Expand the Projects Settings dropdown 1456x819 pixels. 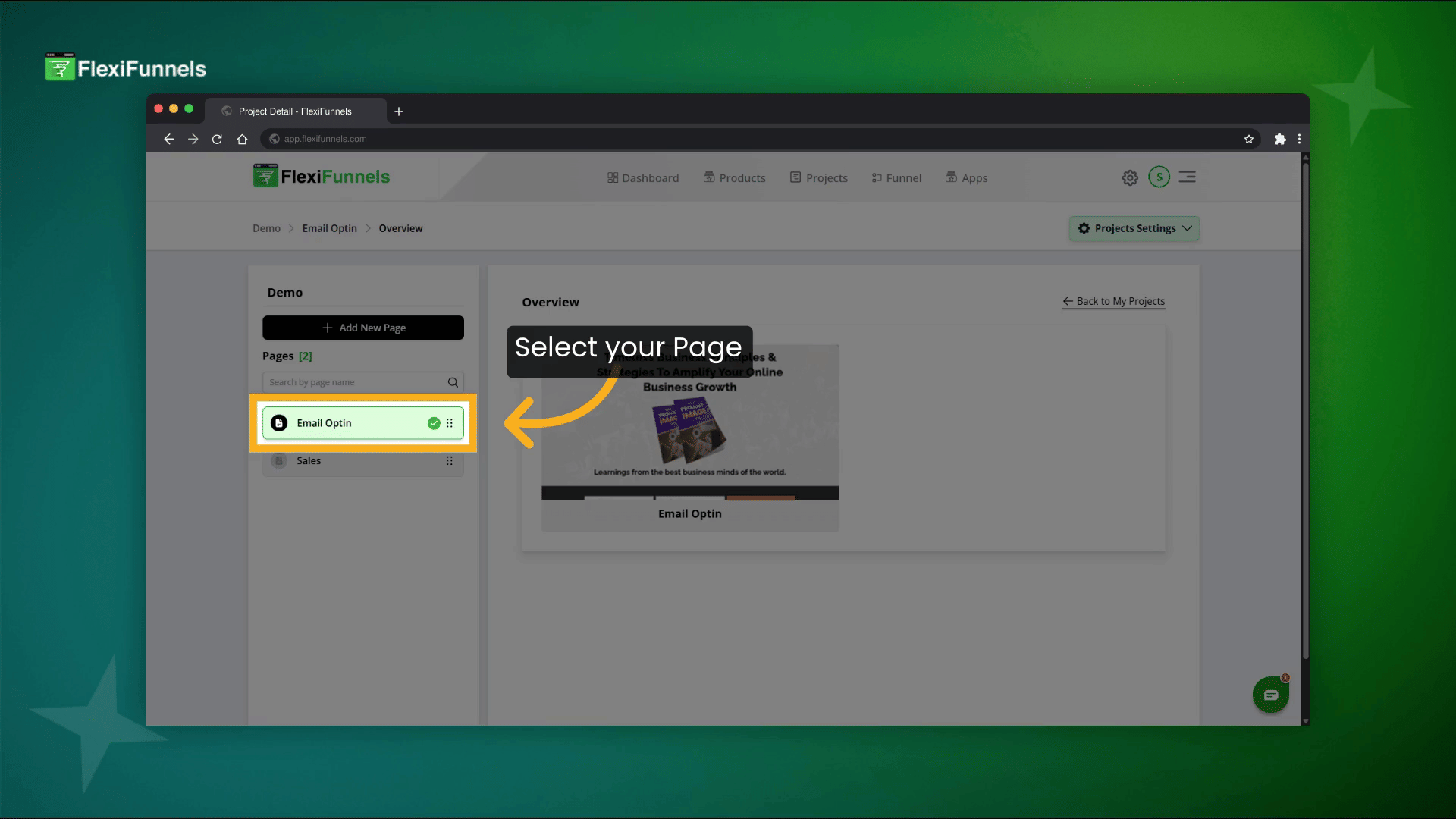pos(1134,228)
